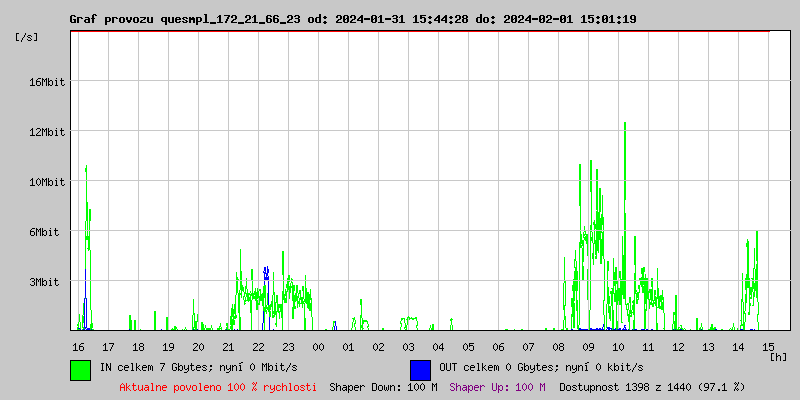Click the blue OUT legend swatch
This screenshot has height=400, width=800.
pyautogui.click(x=420, y=369)
